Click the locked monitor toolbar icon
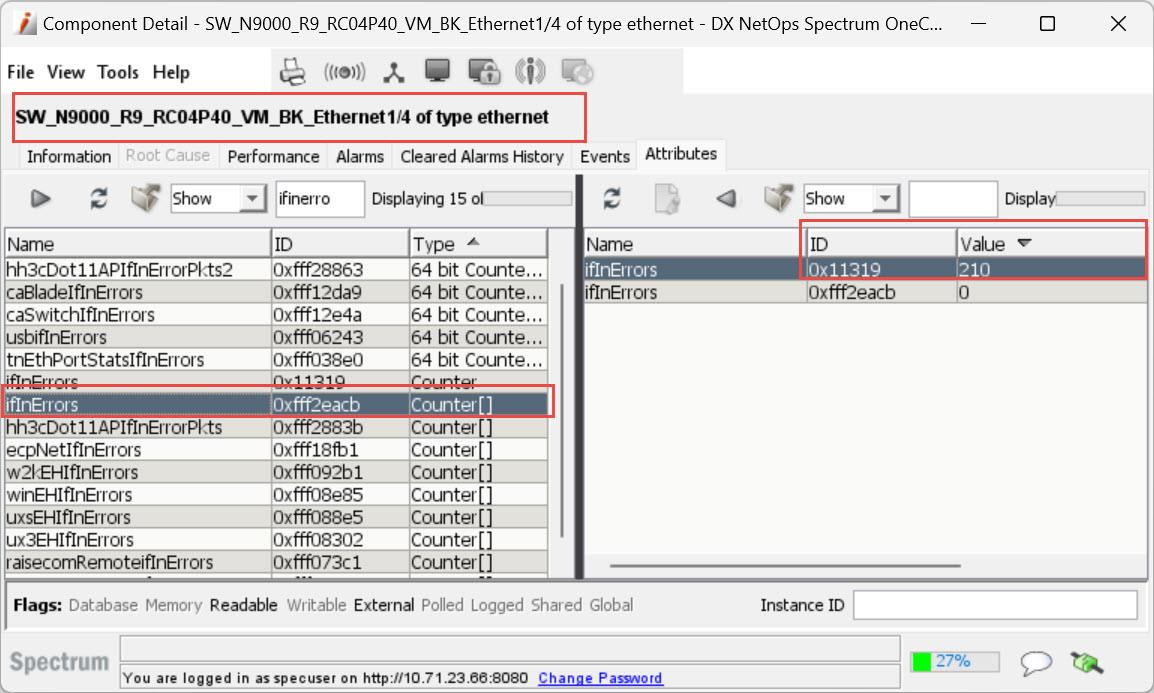The width and height of the screenshot is (1154, 693). [484, 71]
